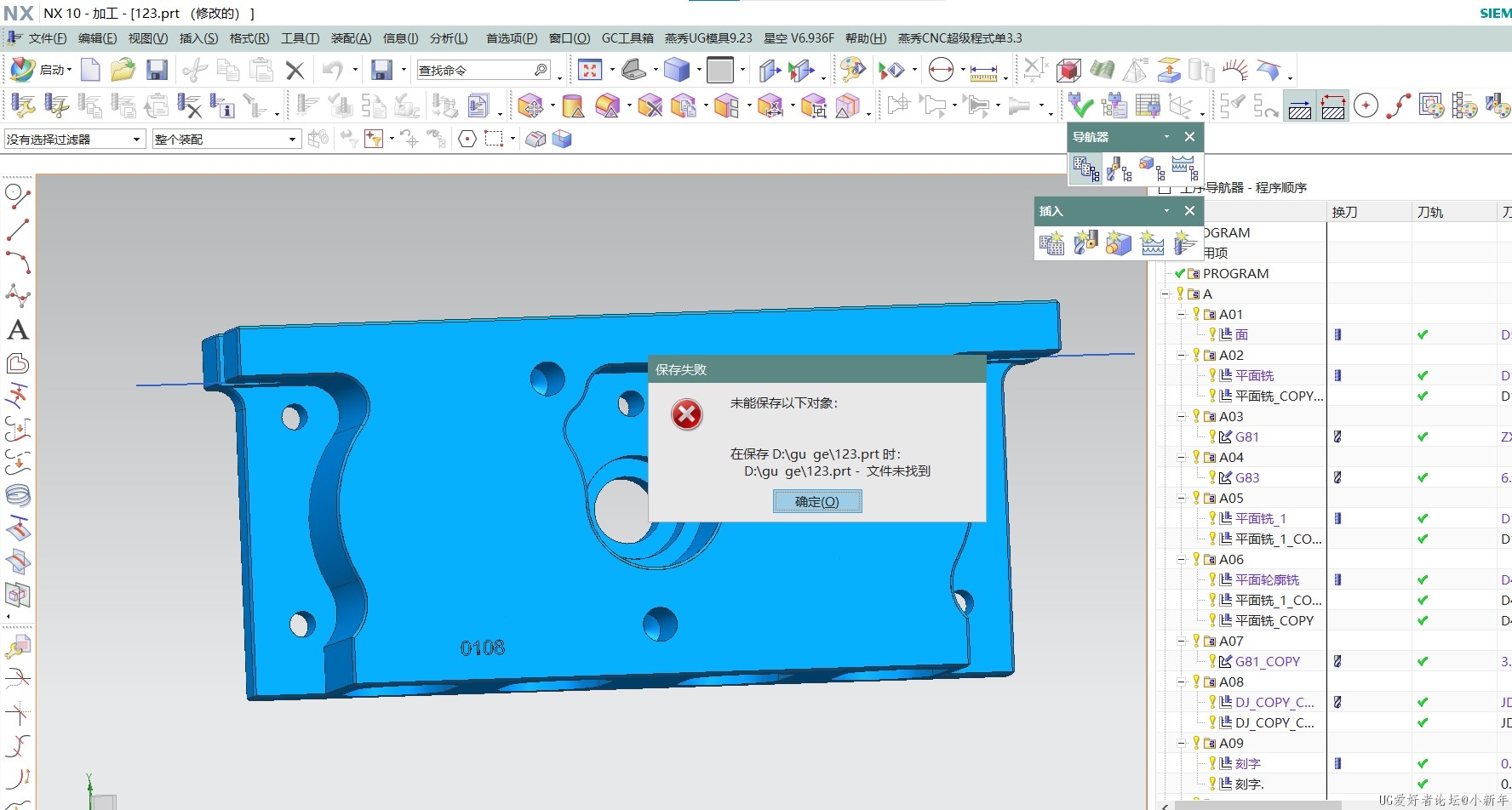Screen dimensions: 1512x810
Task: Click the Cut scissors icon
Action: [195, 70]
